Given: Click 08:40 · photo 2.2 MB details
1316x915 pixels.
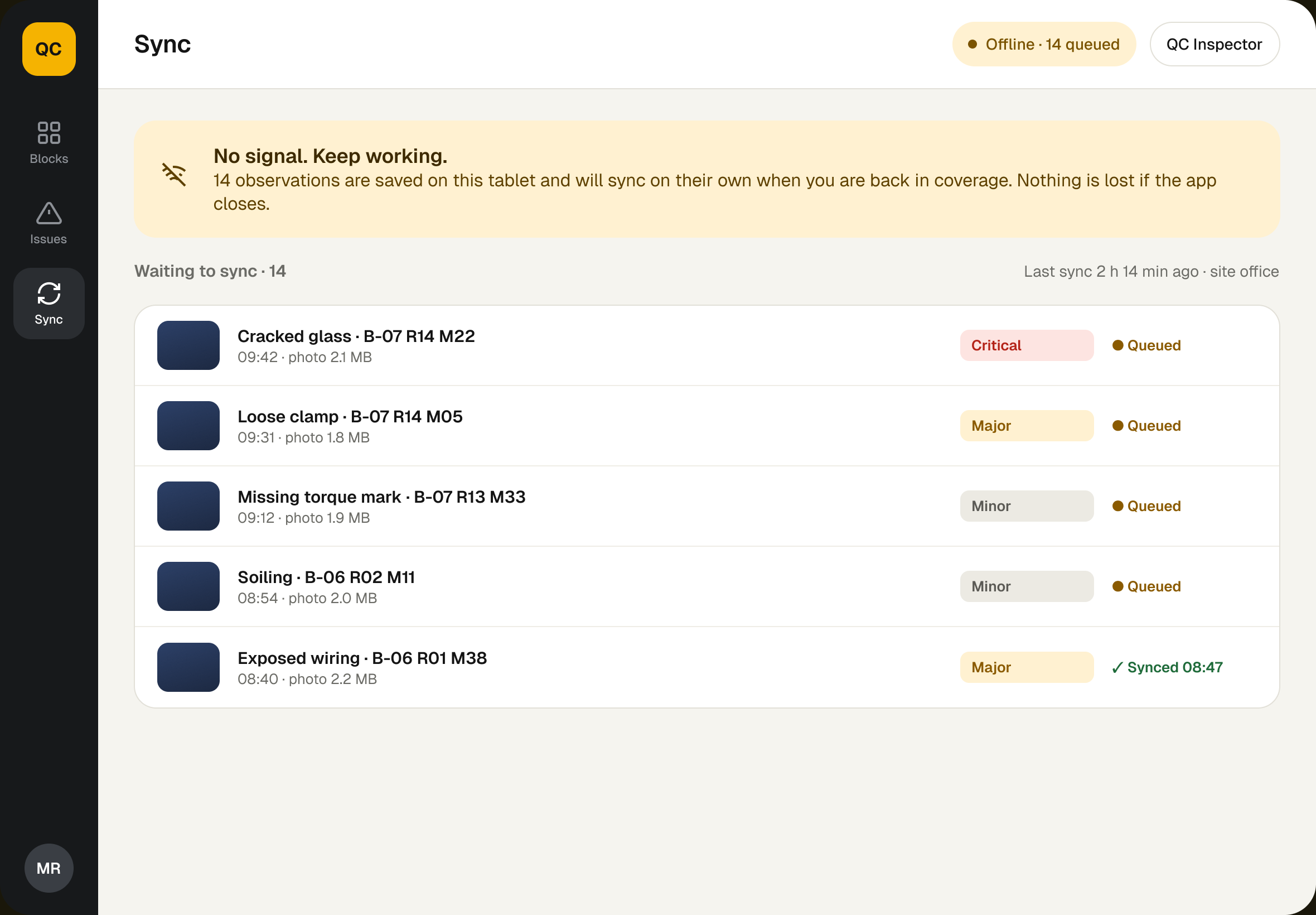Looking at the screenshot, I should [307, 679].
